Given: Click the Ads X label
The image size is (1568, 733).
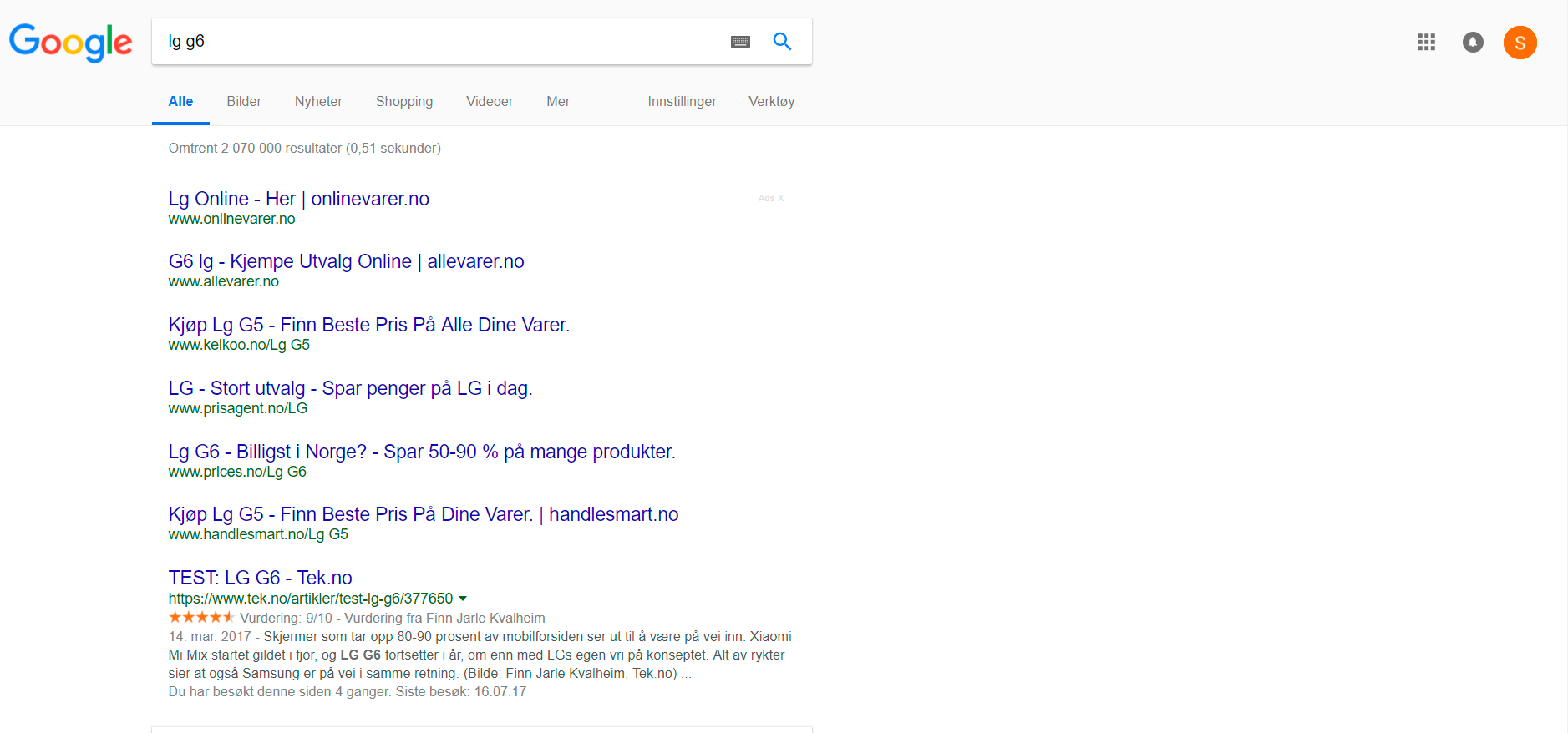Looking at the screenshot, I should click(771, 198).
